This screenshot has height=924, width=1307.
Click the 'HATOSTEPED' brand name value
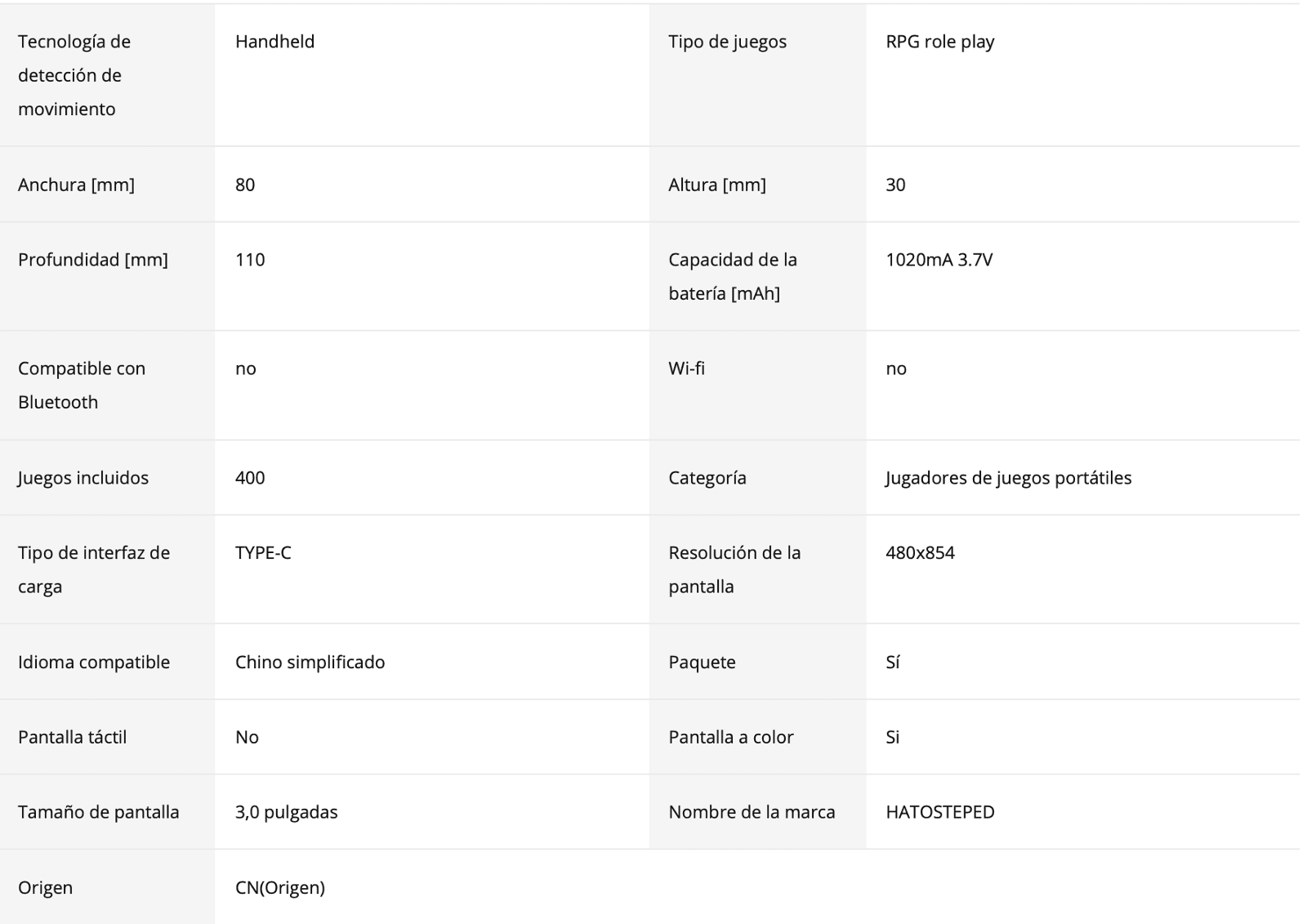[x=939, y=813]
